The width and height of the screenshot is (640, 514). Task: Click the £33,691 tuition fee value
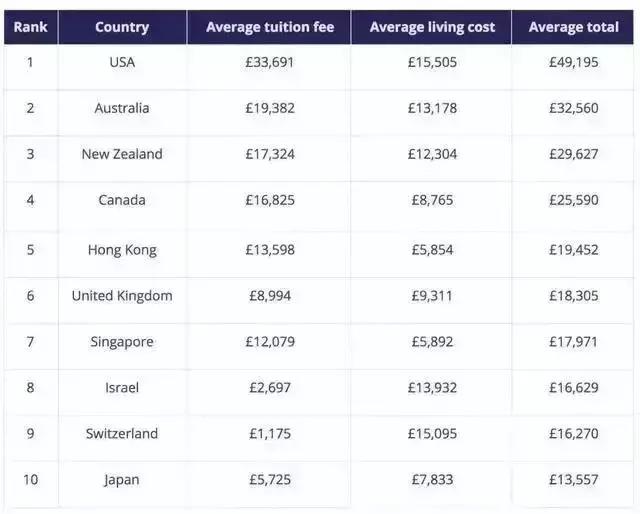(270, 62)
